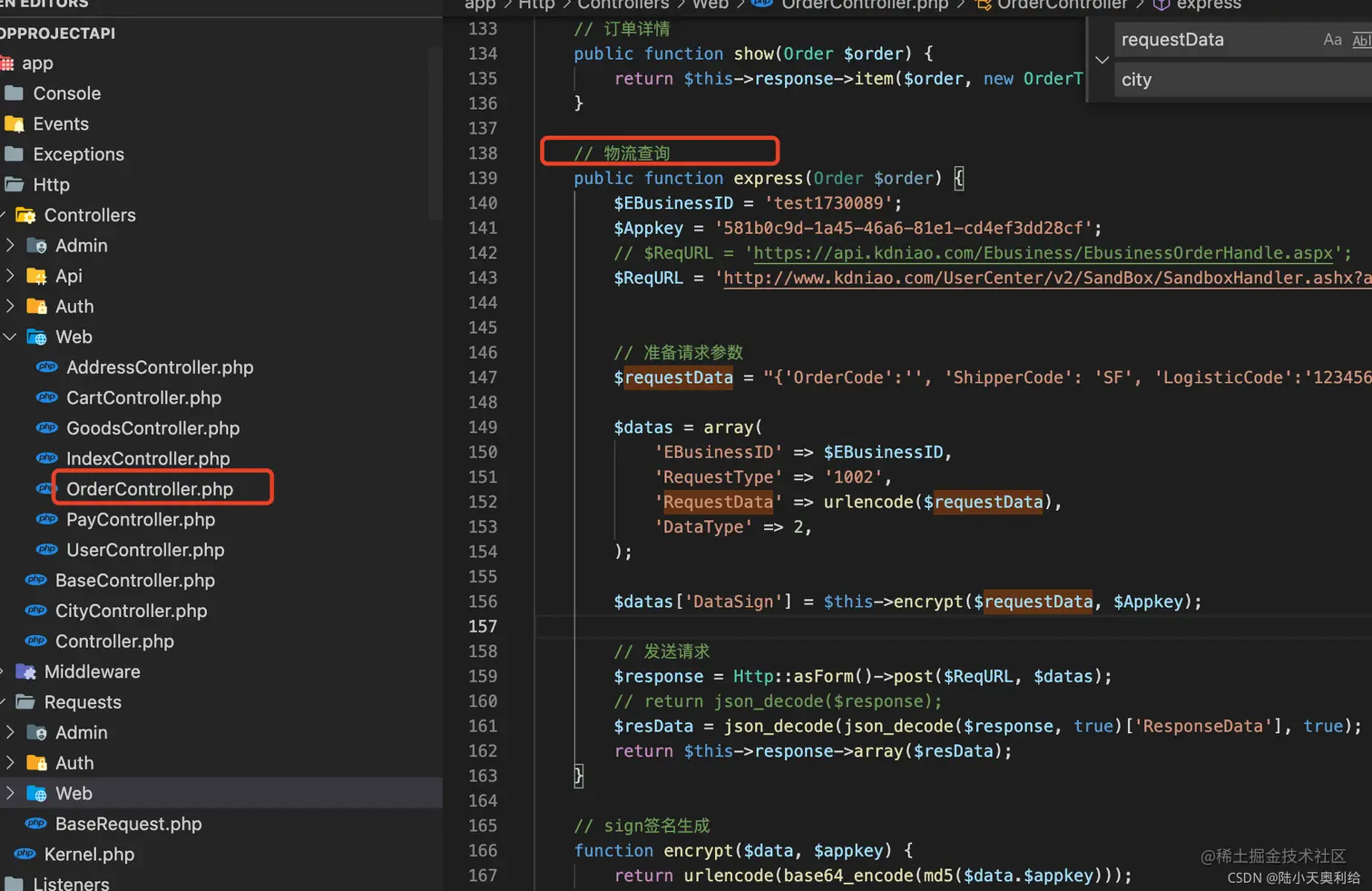The height and width of the screenshot is (891, 1372).
Task: Select the IndexController.php PHP file icon
Action: pos(47,458)
